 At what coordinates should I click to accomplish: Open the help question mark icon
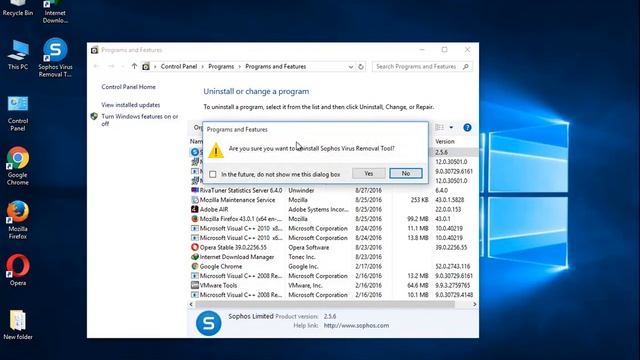point(467,127)
